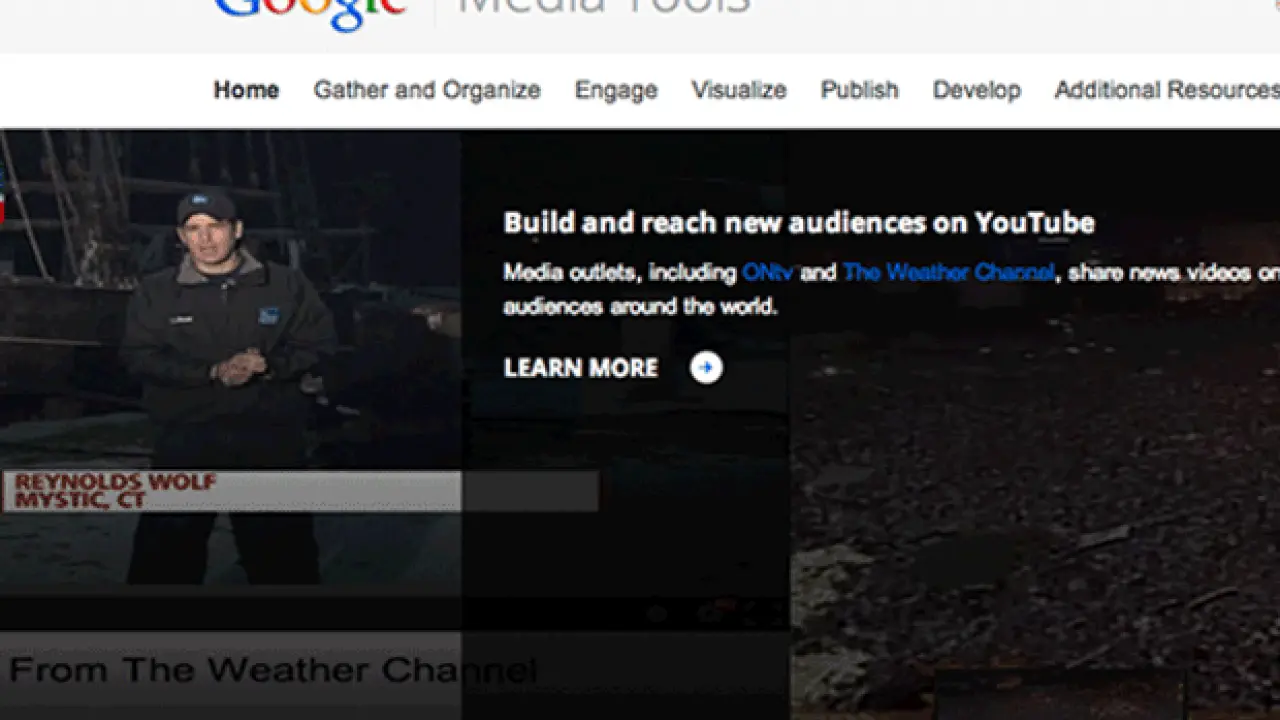Viewport: 1280px width, 720px height.
Task: Click the 'Build and reach new audiences' heading
Action: (x=798, y=222)
